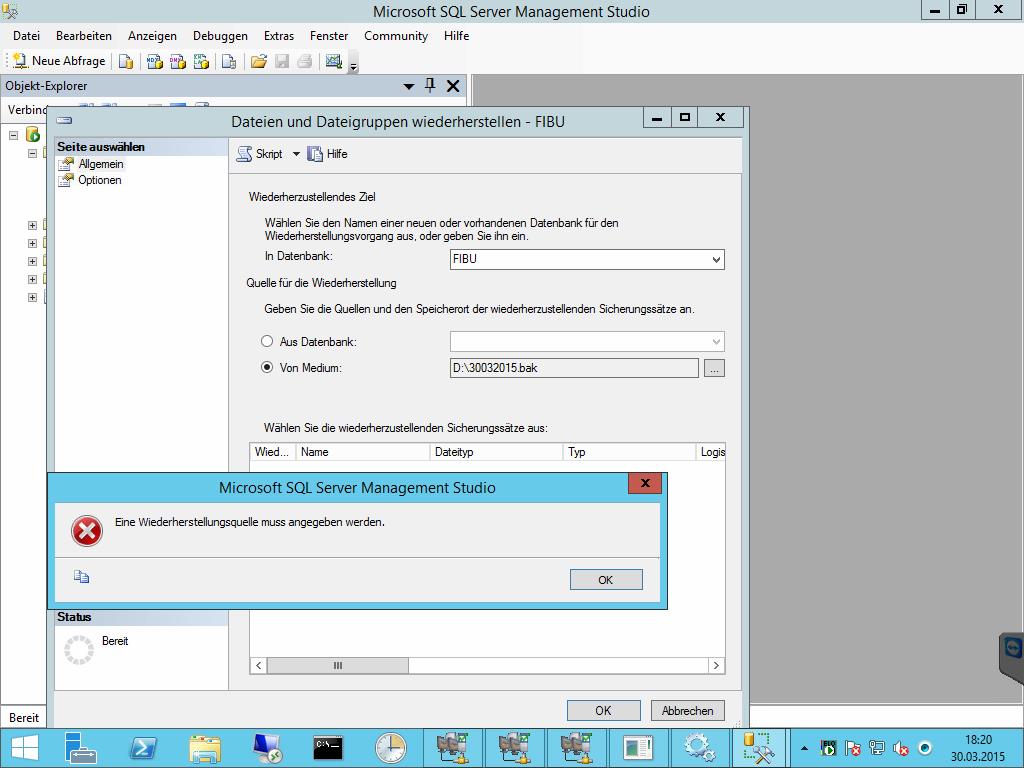1024x768 pixels.
Task: Select the Aus Datenbank radio button
Action: pos(267,342)
